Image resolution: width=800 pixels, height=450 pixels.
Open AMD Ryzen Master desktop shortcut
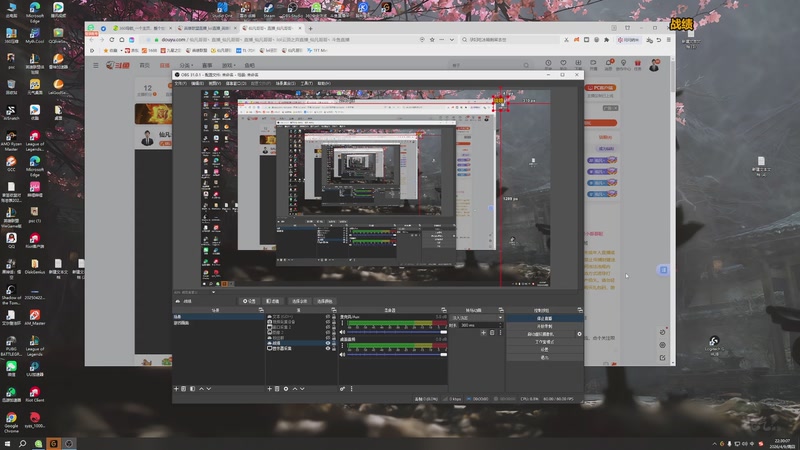(x=11, y=139)
